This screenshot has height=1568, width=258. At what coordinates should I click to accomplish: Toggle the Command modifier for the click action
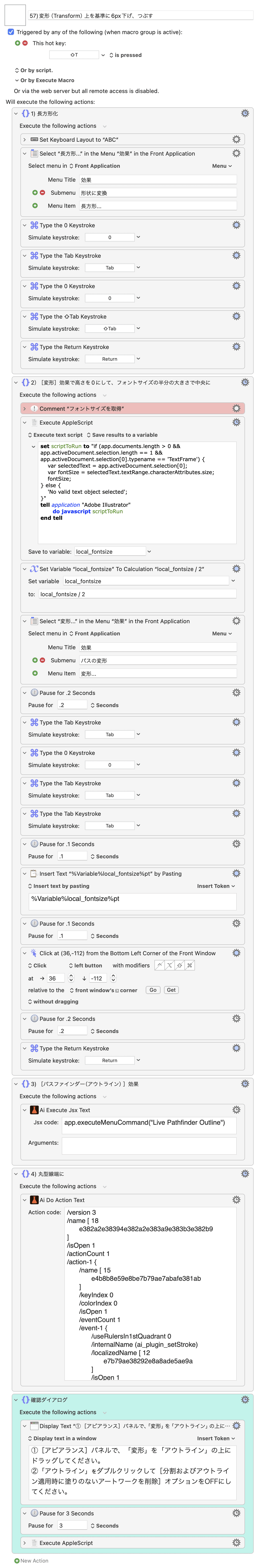(190, 965)
